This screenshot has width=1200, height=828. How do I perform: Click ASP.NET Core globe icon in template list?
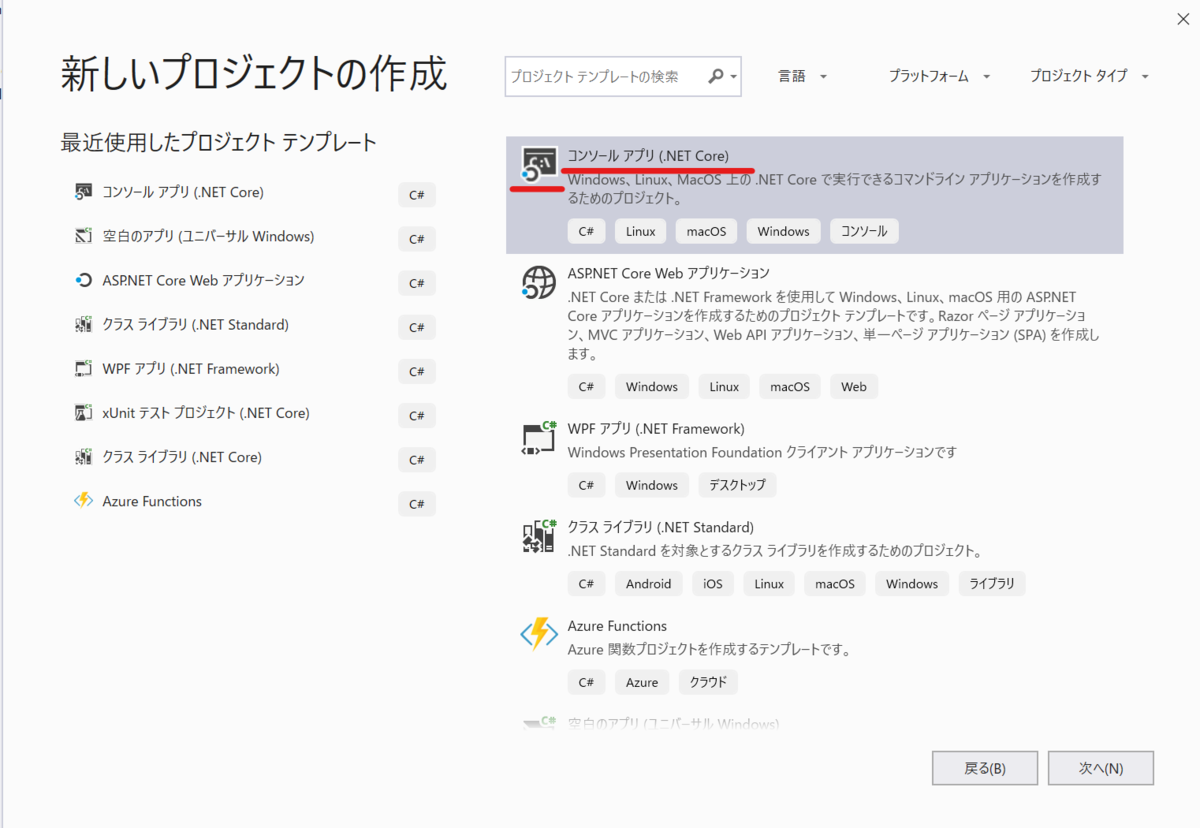(538, 282)
